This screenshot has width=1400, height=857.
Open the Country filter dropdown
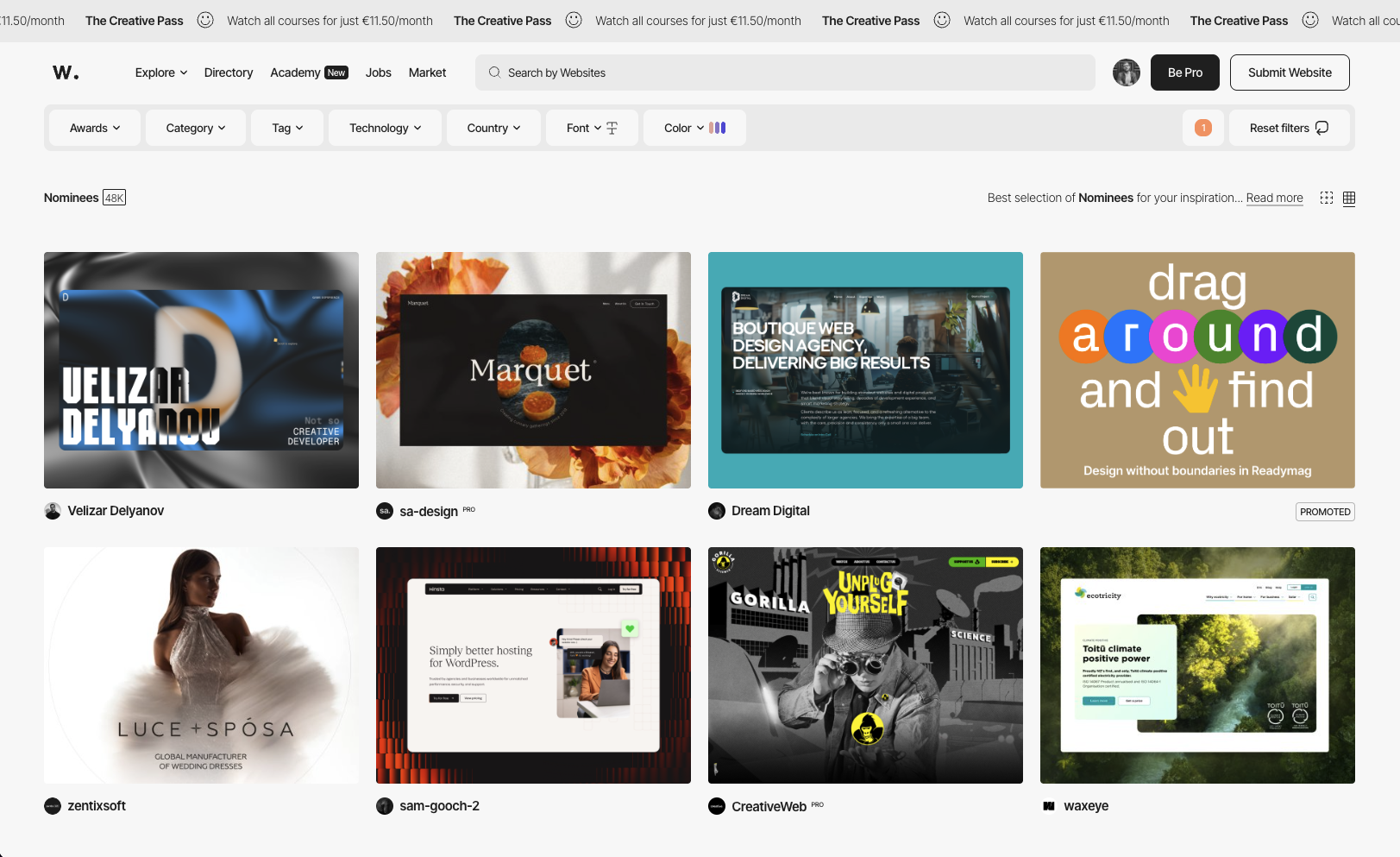(493, 127)
